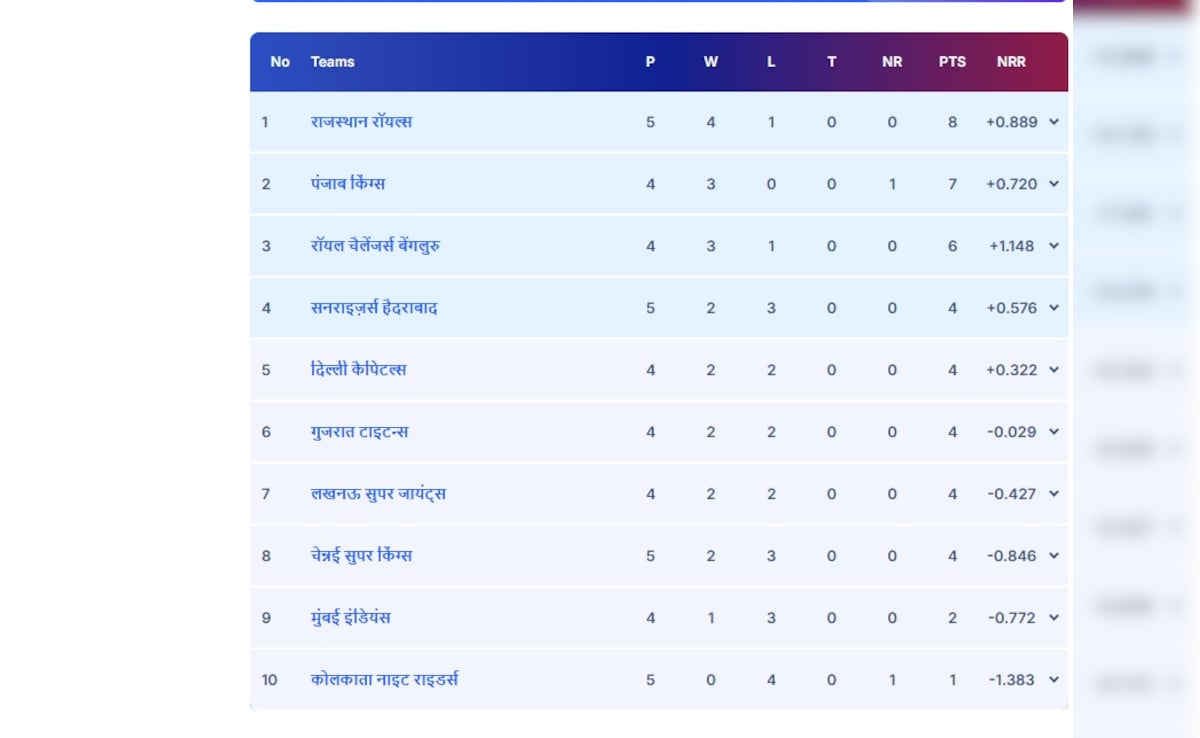This screenshot has width=1200, height=738.
Task: Expand the राजस्थान रॉयल्स row chevron
Action: pos(1054,122)
